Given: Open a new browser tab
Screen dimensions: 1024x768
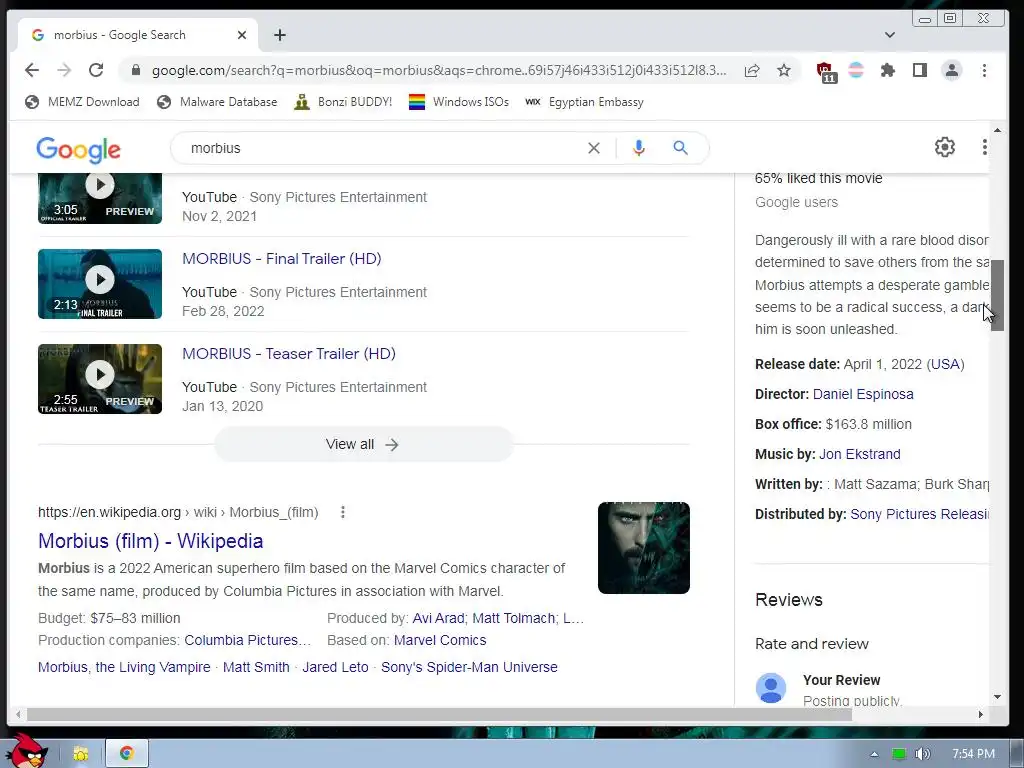Looking at the screenshot, I should [x=280, y=35].
